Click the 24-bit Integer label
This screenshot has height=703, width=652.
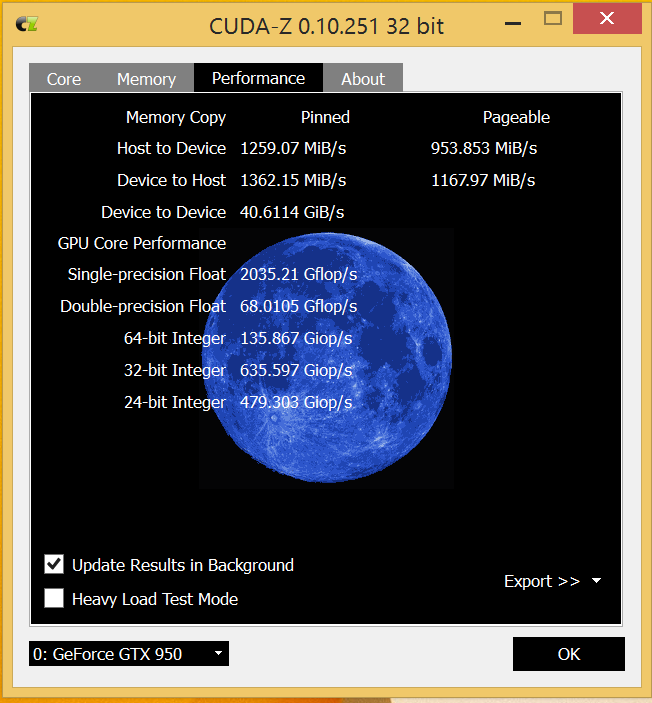pyautogui.click(x=175, y=402)
